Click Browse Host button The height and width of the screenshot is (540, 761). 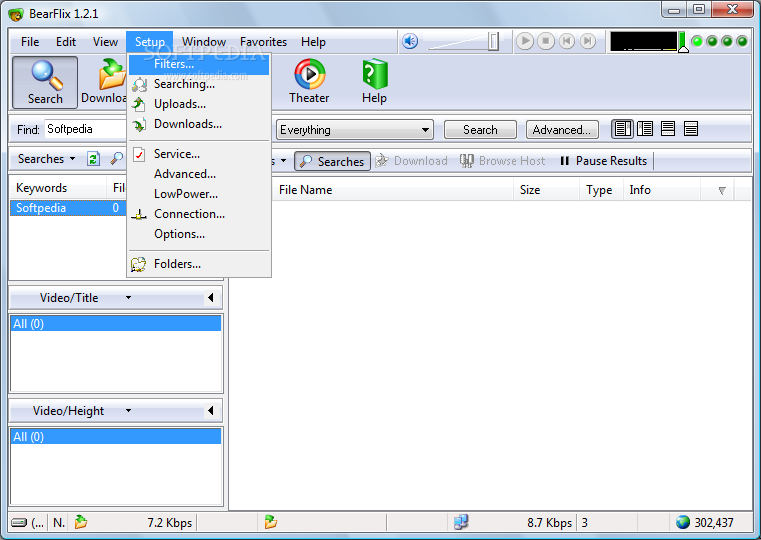tap(503, 161)
